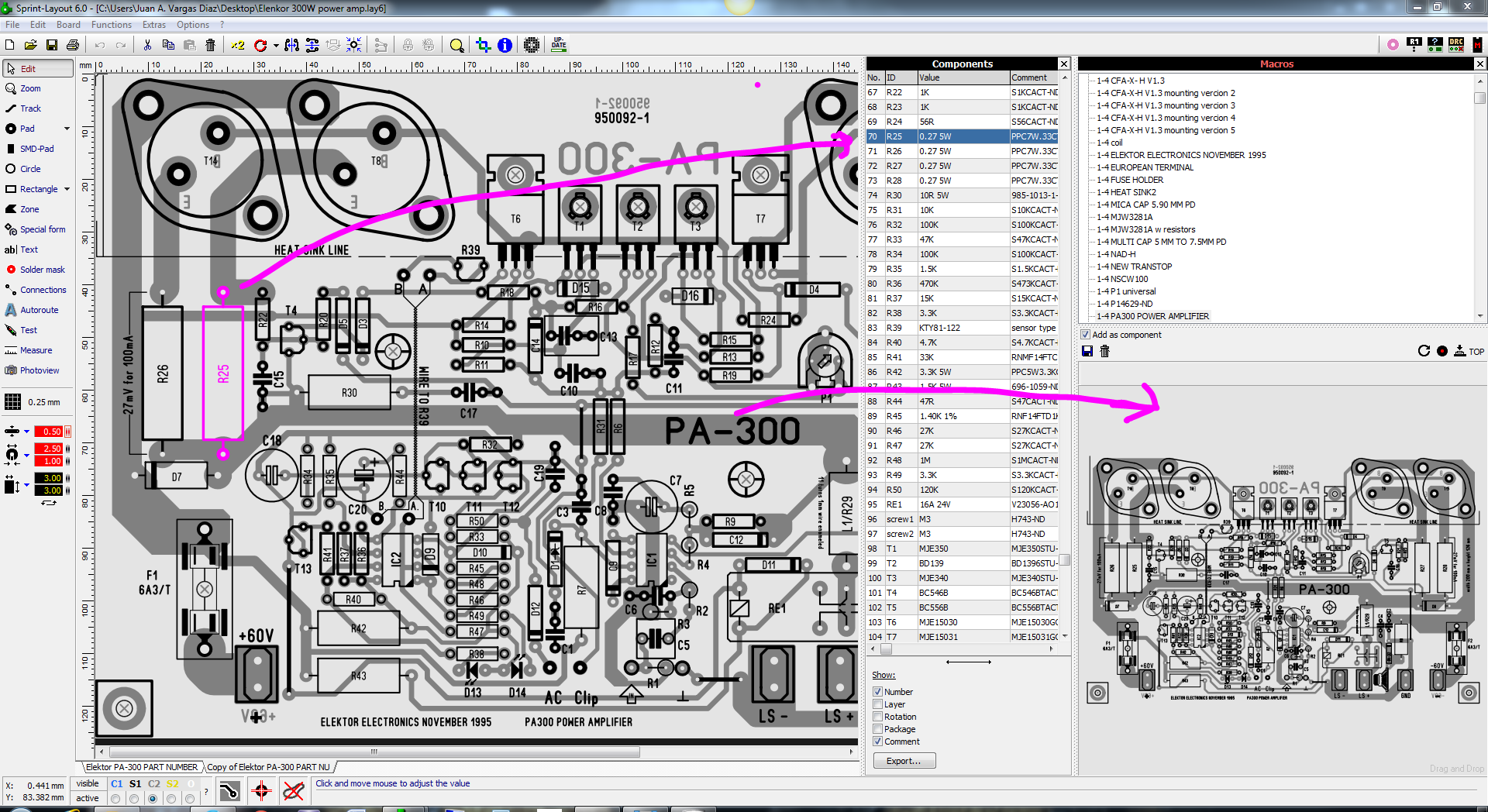
Task: Duplicate the selection with the x2 icon
Action: coord(238,45)
